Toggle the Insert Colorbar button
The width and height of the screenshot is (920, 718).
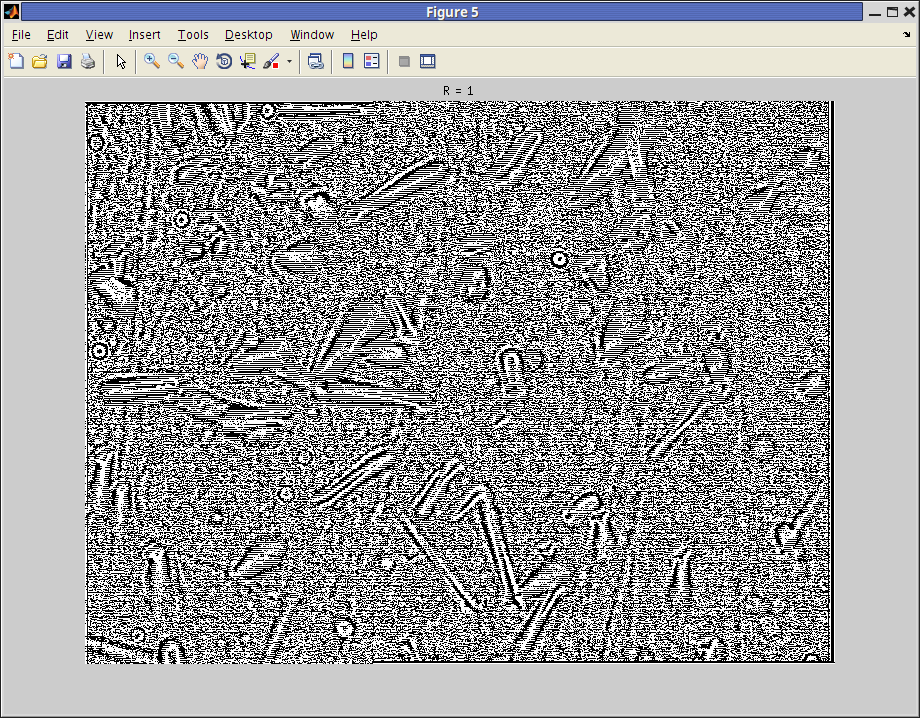click(x=348, y=61)
